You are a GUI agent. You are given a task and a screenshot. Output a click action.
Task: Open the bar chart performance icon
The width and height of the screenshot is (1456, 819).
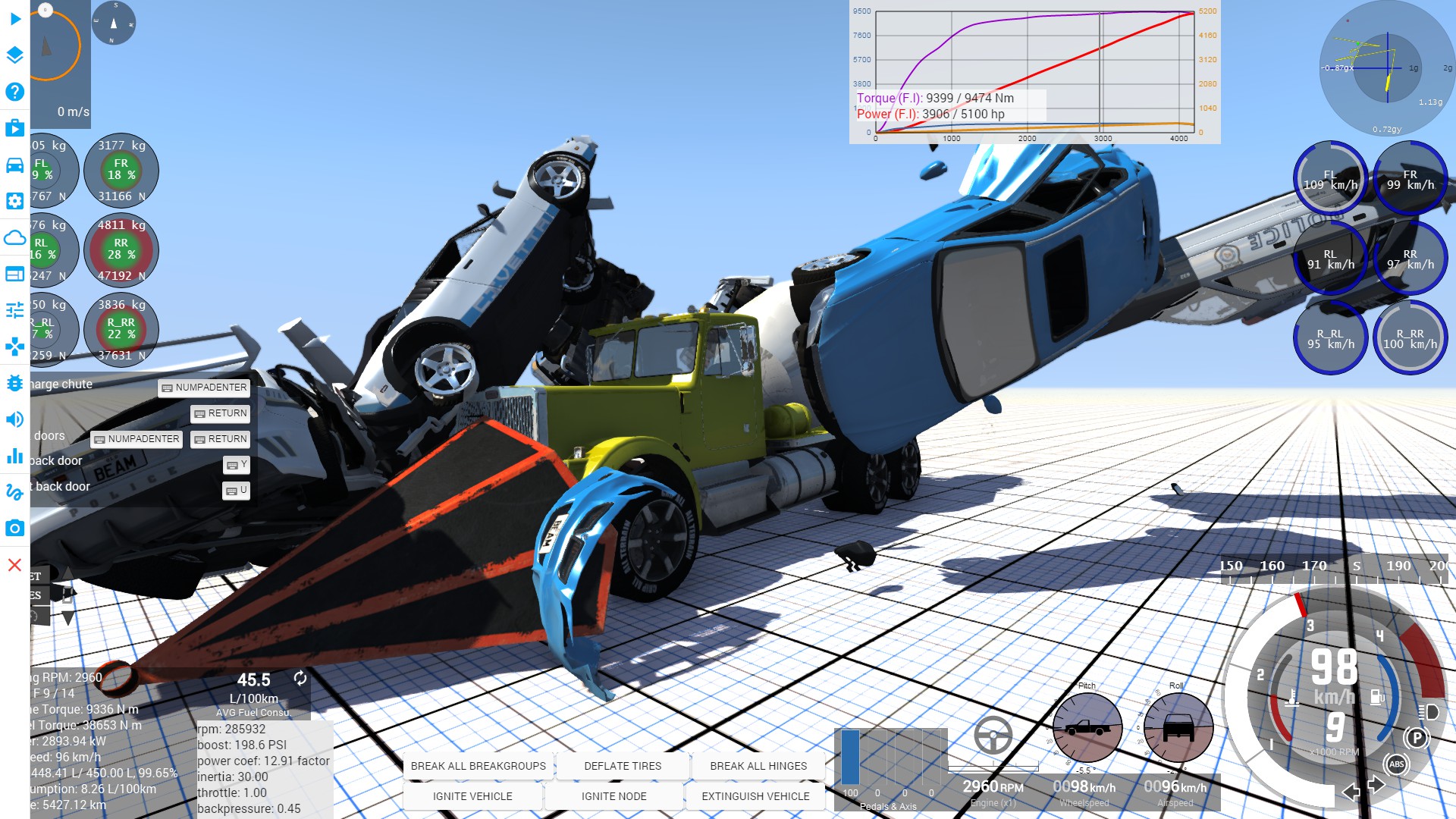(x=14, y=456)
